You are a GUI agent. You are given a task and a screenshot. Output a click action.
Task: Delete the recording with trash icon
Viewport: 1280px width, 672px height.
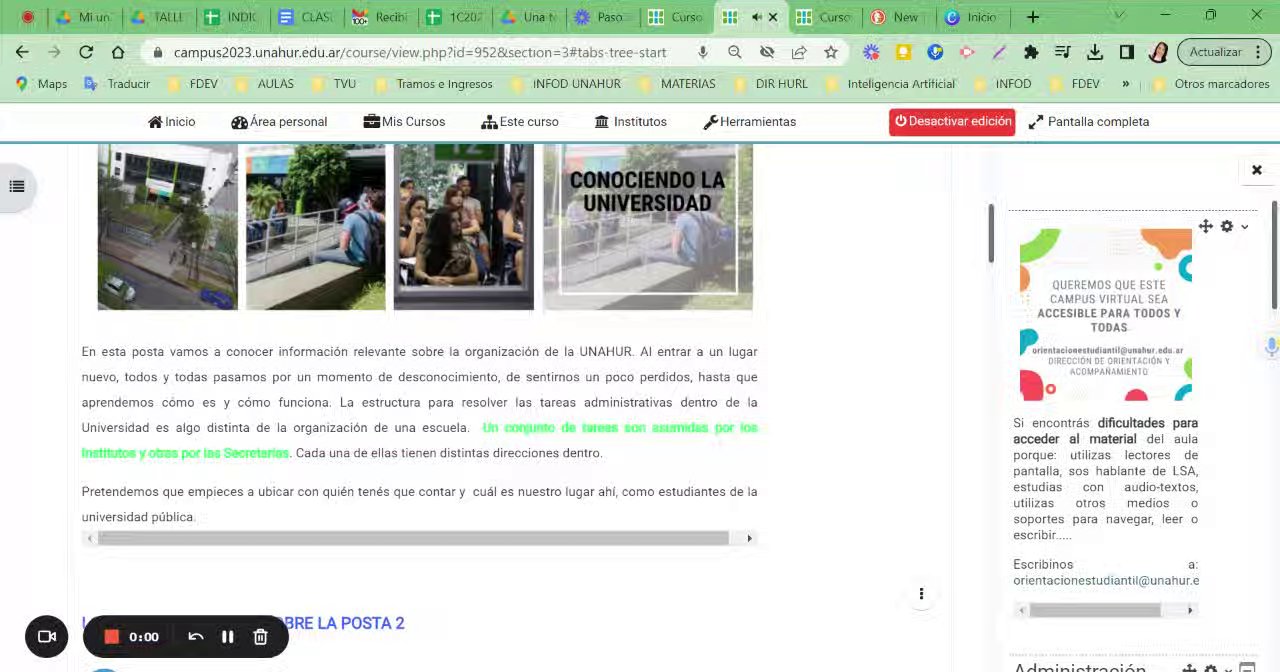pos(260,636)
